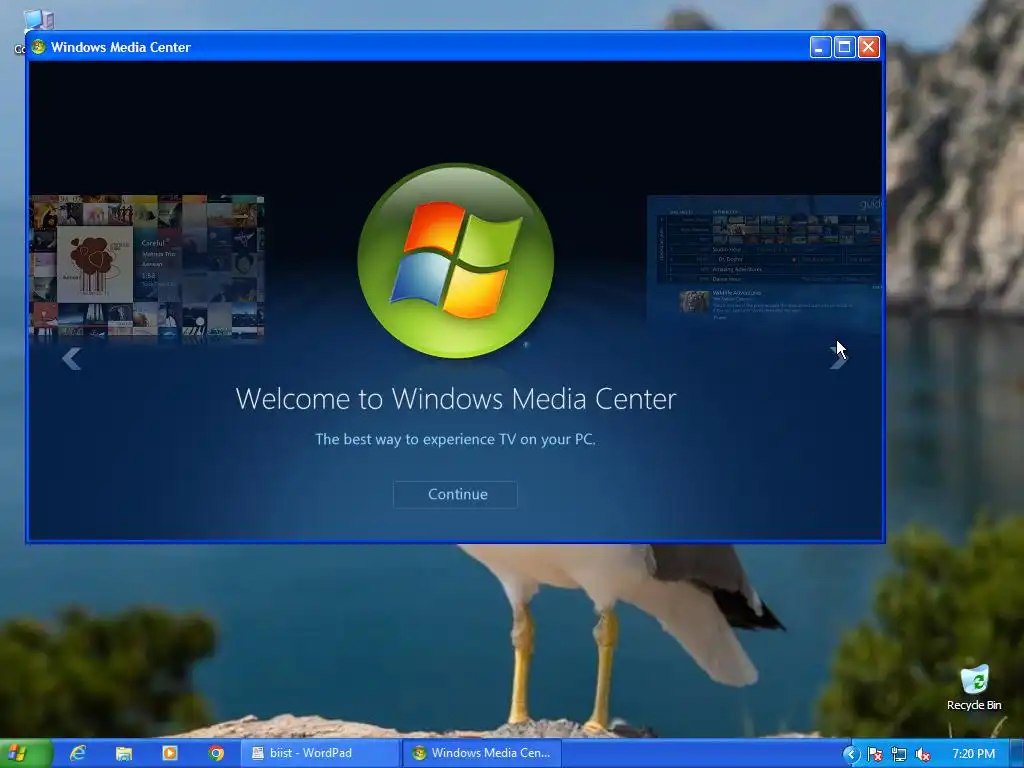
Task: Select the TV guide preview thumbnail
Action: coord(764,259)
